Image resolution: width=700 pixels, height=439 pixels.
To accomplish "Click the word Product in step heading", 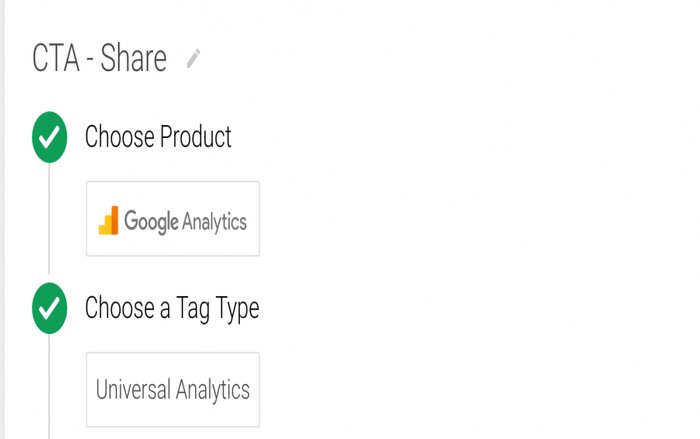I will pyautogui.click(x=196, y=136).
